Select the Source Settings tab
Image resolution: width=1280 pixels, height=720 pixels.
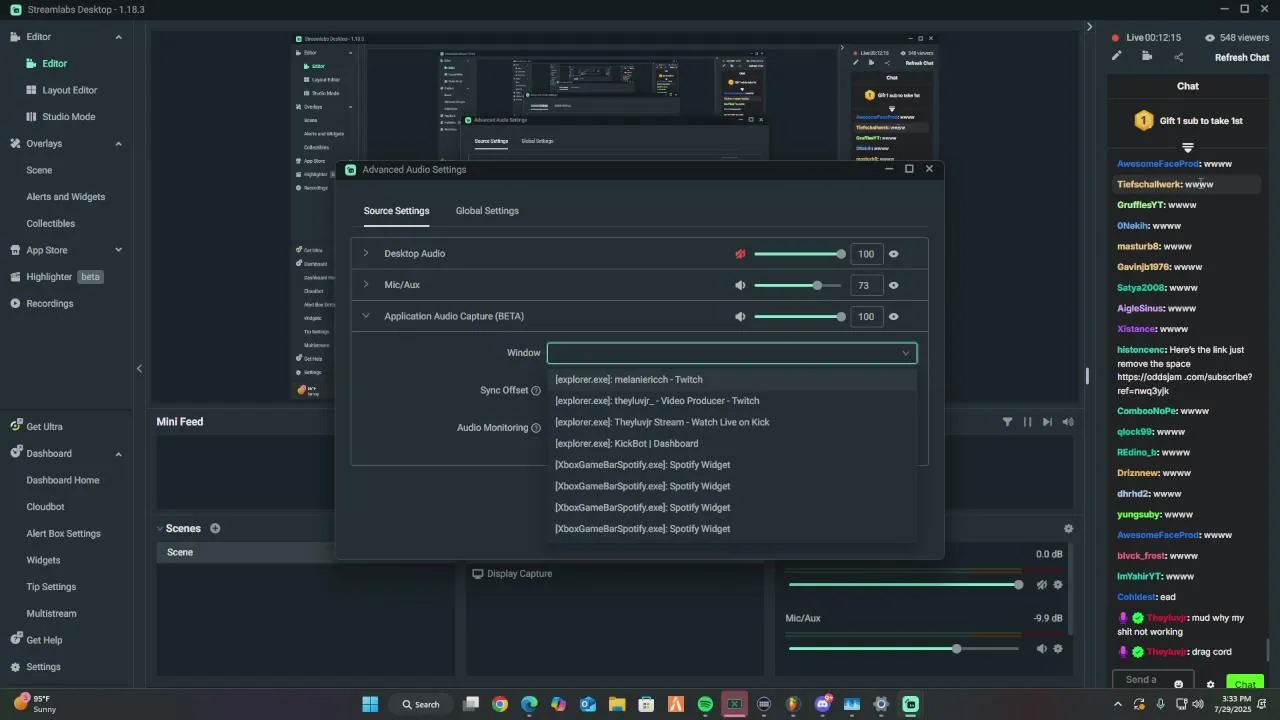click(396, 211)
